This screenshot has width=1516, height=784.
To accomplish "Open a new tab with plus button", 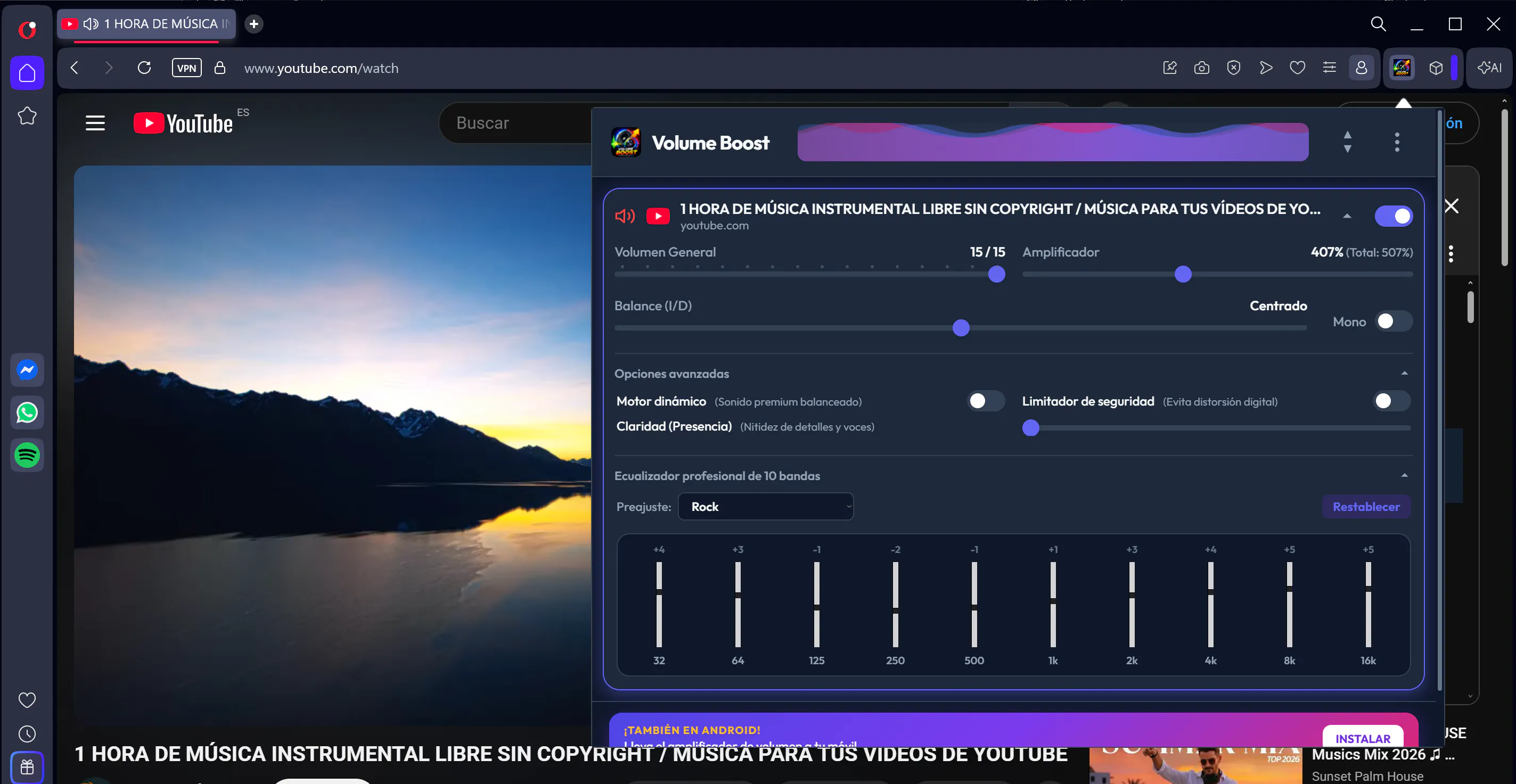I will click(253, 24).
